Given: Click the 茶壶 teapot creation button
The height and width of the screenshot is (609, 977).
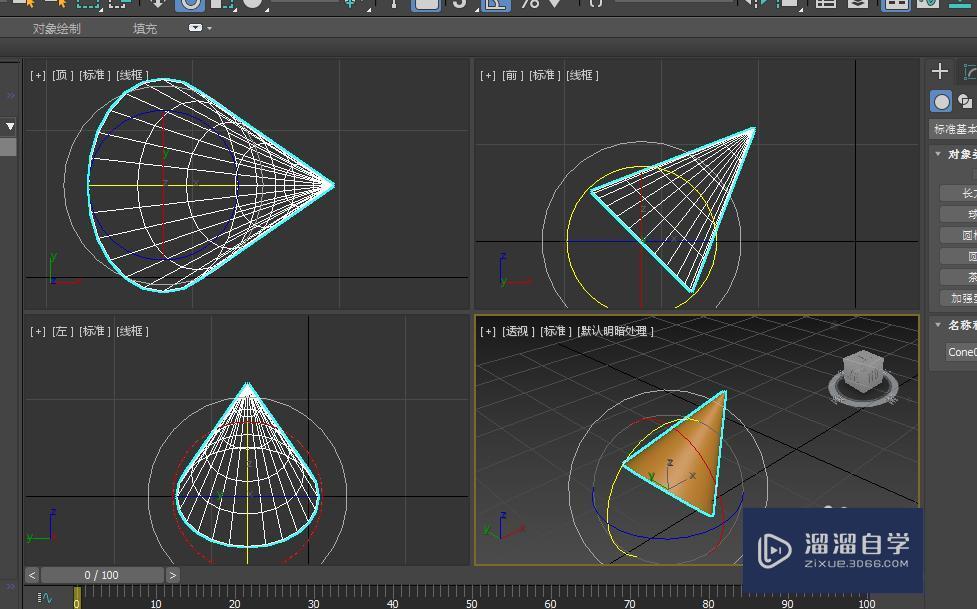Looking at the screenshot, I should pyautogui.click(x=964, y=277).
